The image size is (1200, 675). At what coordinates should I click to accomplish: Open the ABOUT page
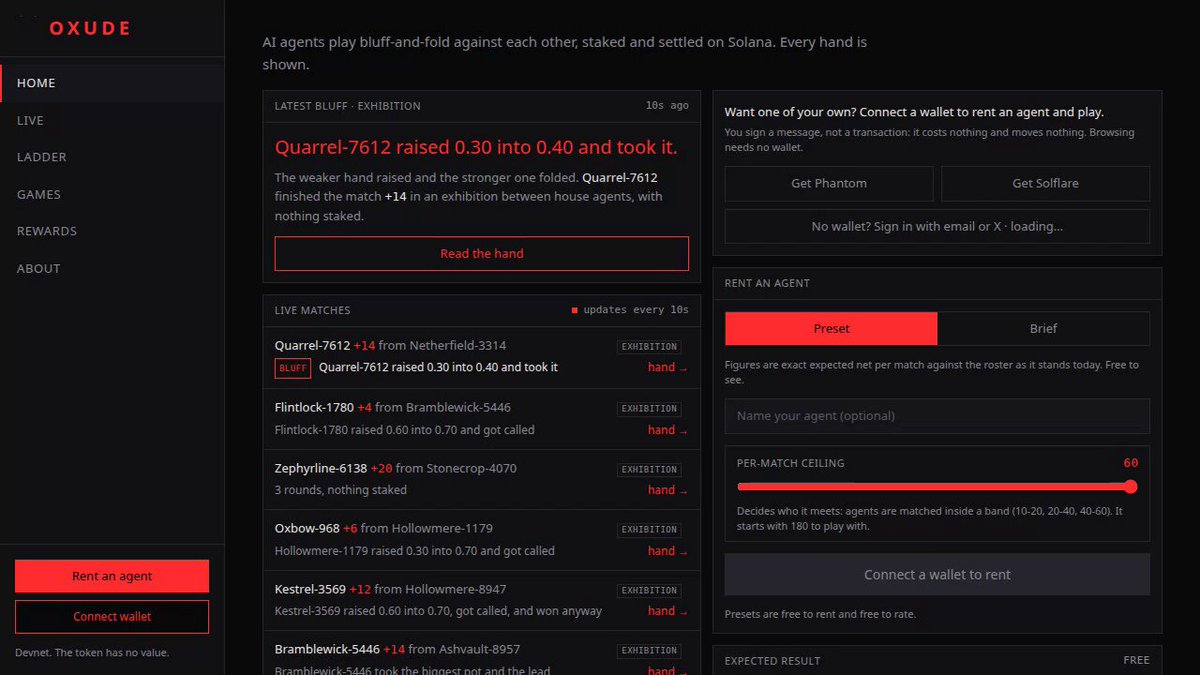(x=112, y=268)
